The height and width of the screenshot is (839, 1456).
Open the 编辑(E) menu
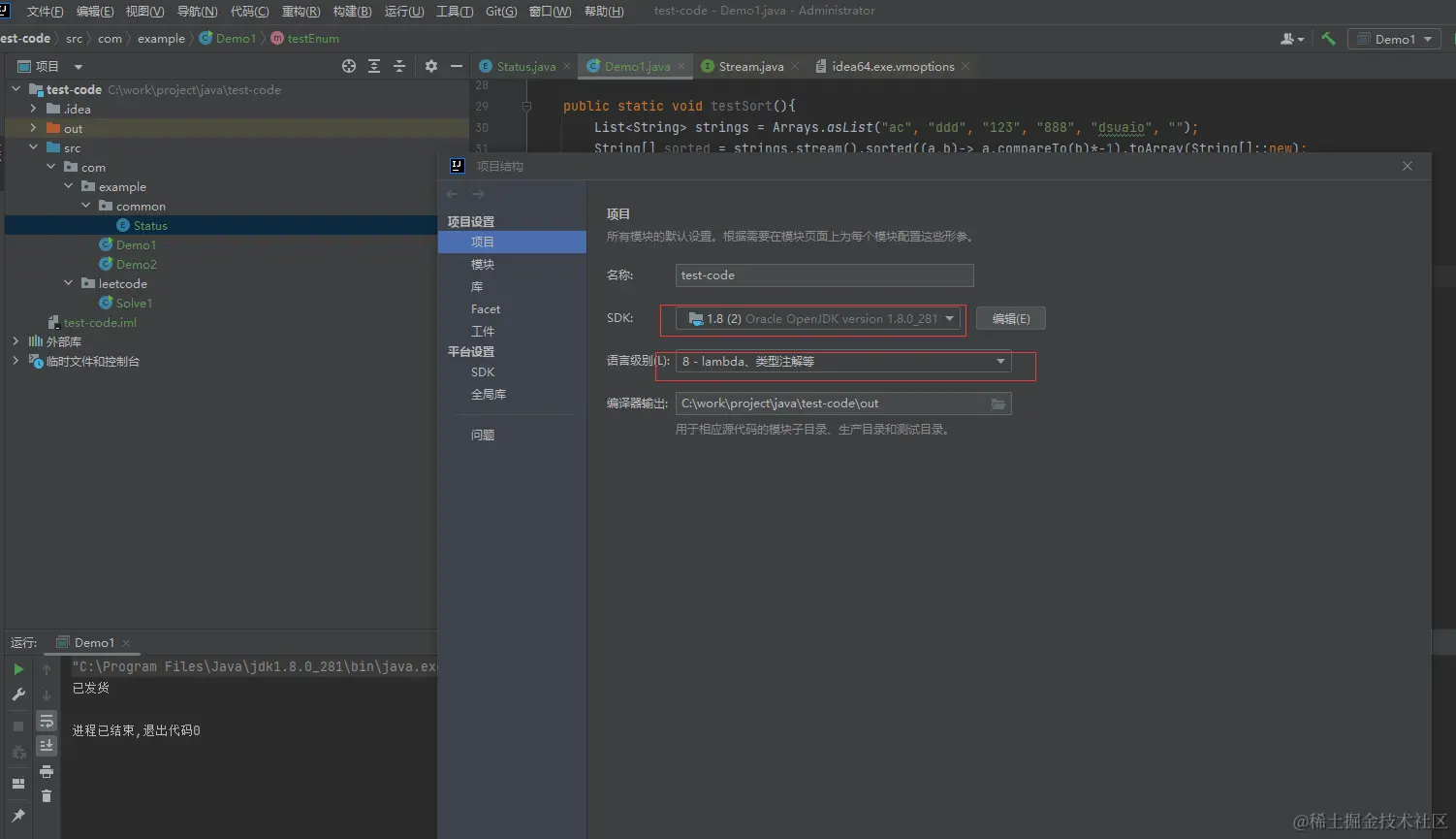(95, 11)
